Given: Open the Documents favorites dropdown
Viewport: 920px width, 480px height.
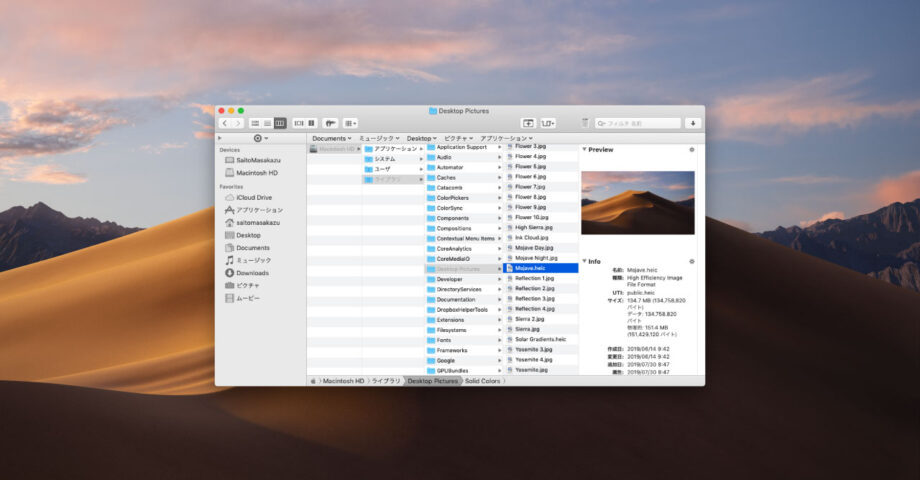Looking at the screenshot, I should tap(331, 138).
